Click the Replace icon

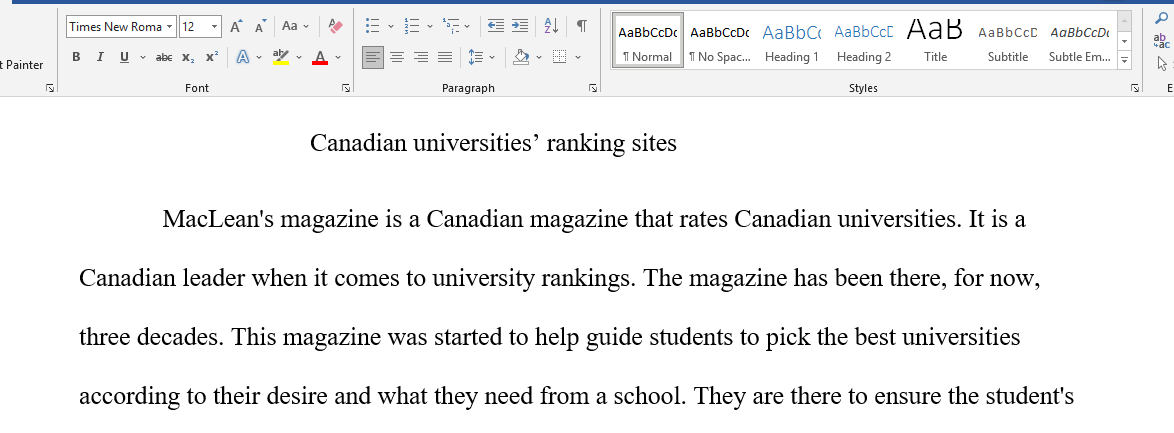[1162, 41]
